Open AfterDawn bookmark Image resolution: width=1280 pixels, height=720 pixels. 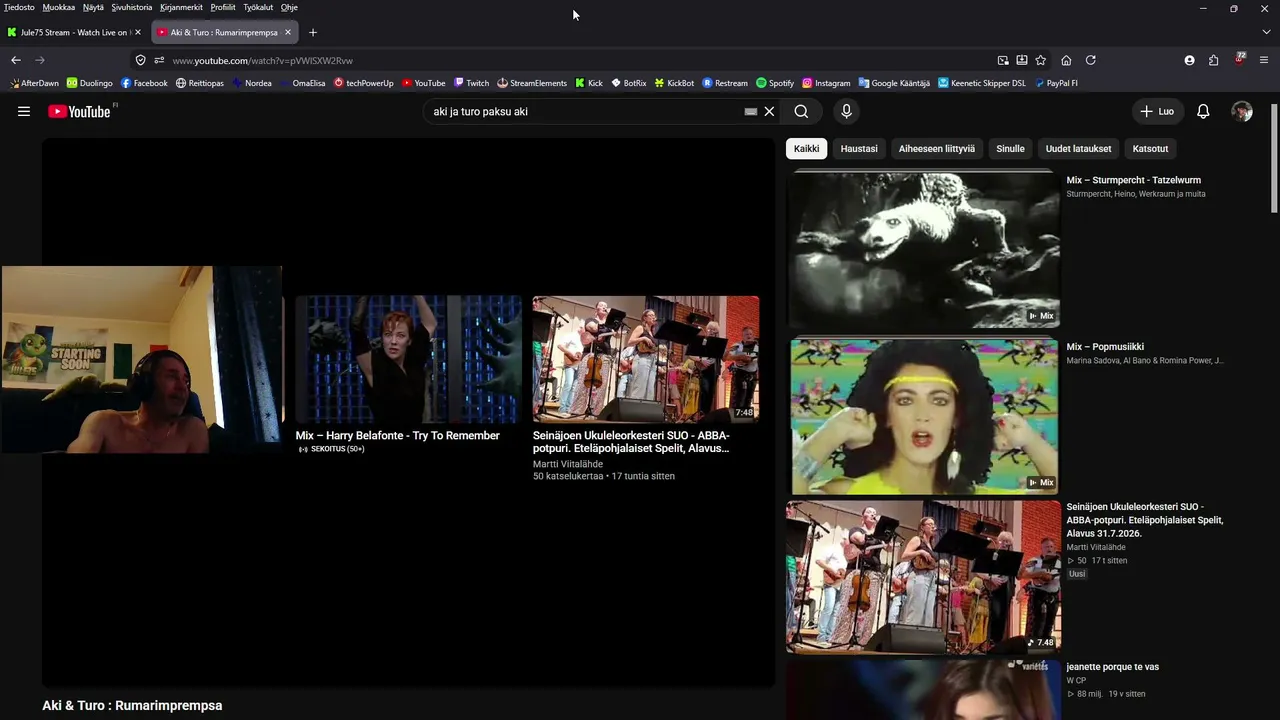pos(34,83)
